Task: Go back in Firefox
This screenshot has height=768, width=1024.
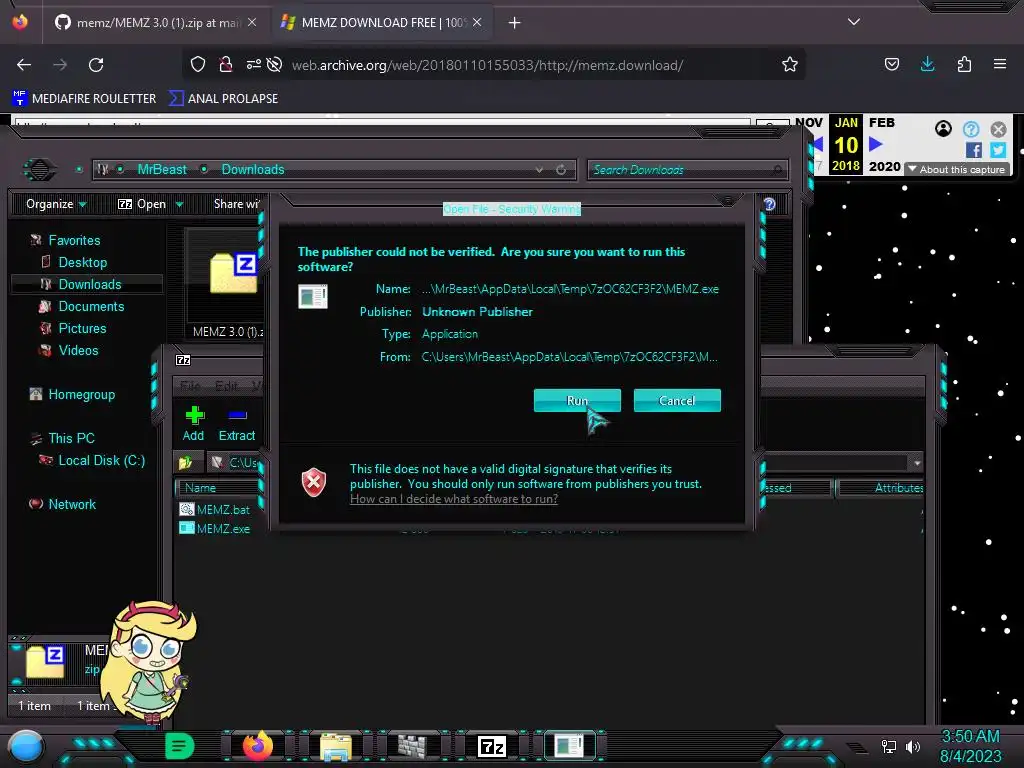Action: 24,65
